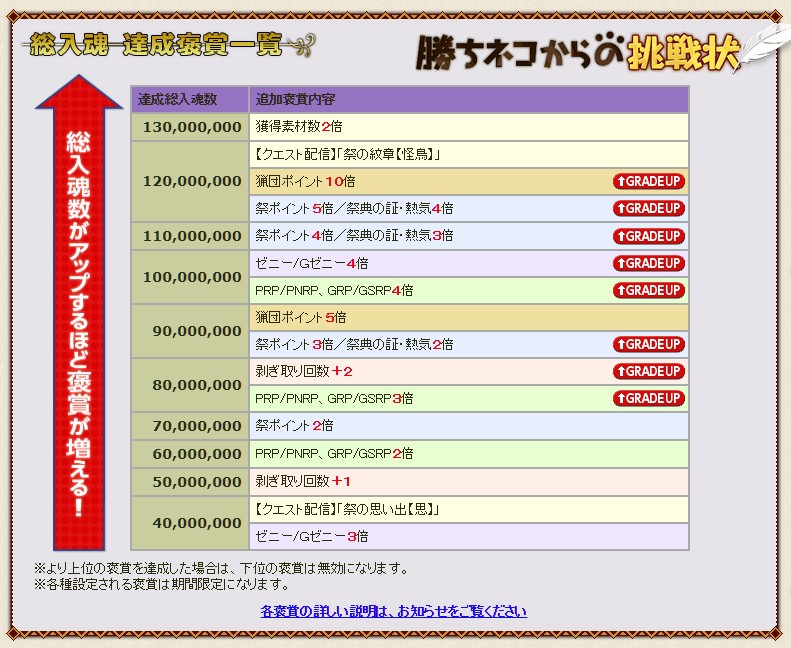Click the 40,000,000 threshold cell
This screenshot has width=791, height=648.
coord(190,523)
